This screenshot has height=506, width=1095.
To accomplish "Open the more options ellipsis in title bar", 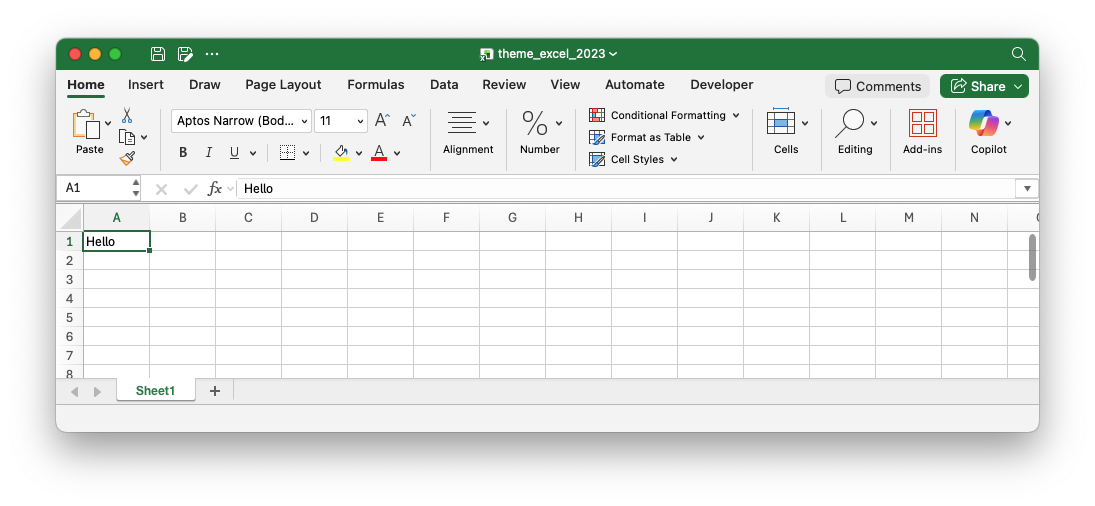I will (x=212, y=54).
